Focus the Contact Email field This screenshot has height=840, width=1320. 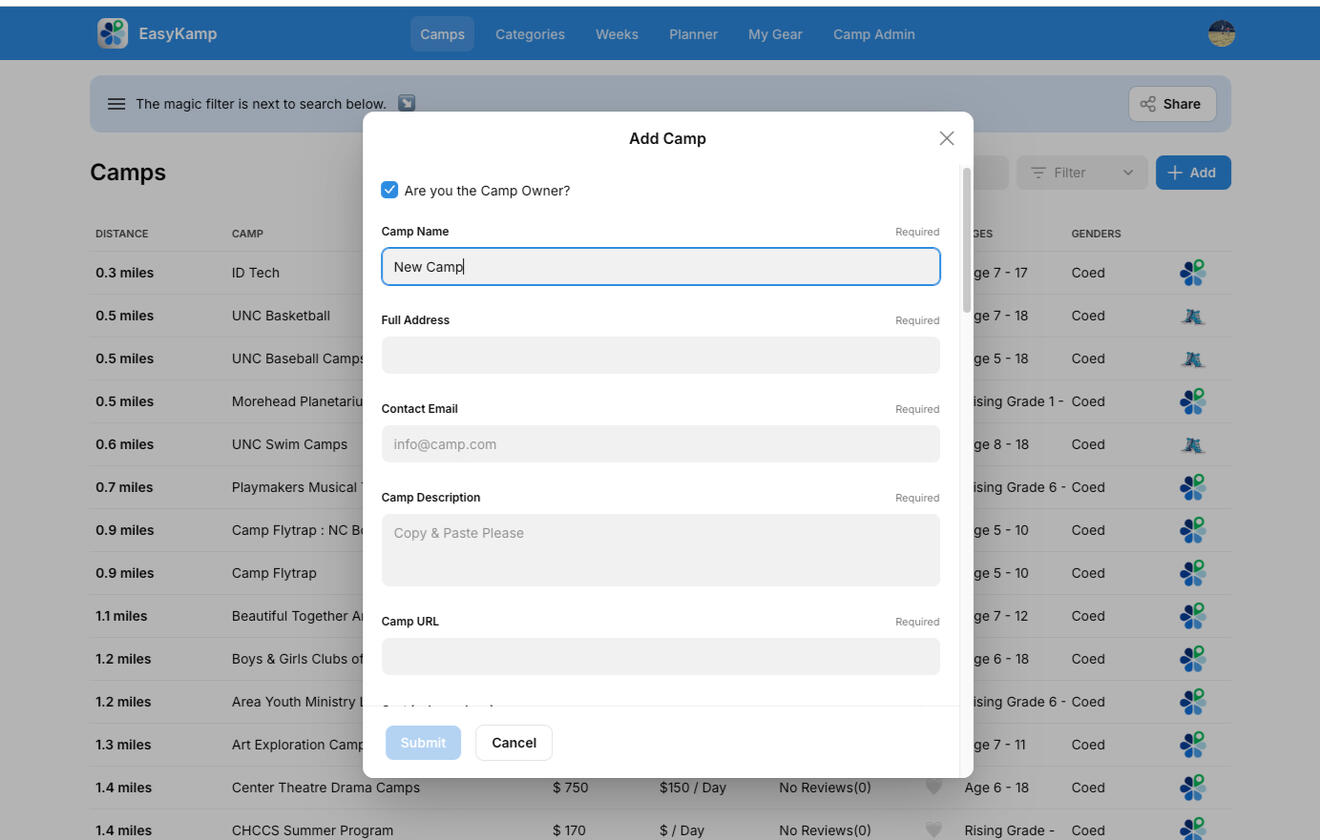coord(660,444)
